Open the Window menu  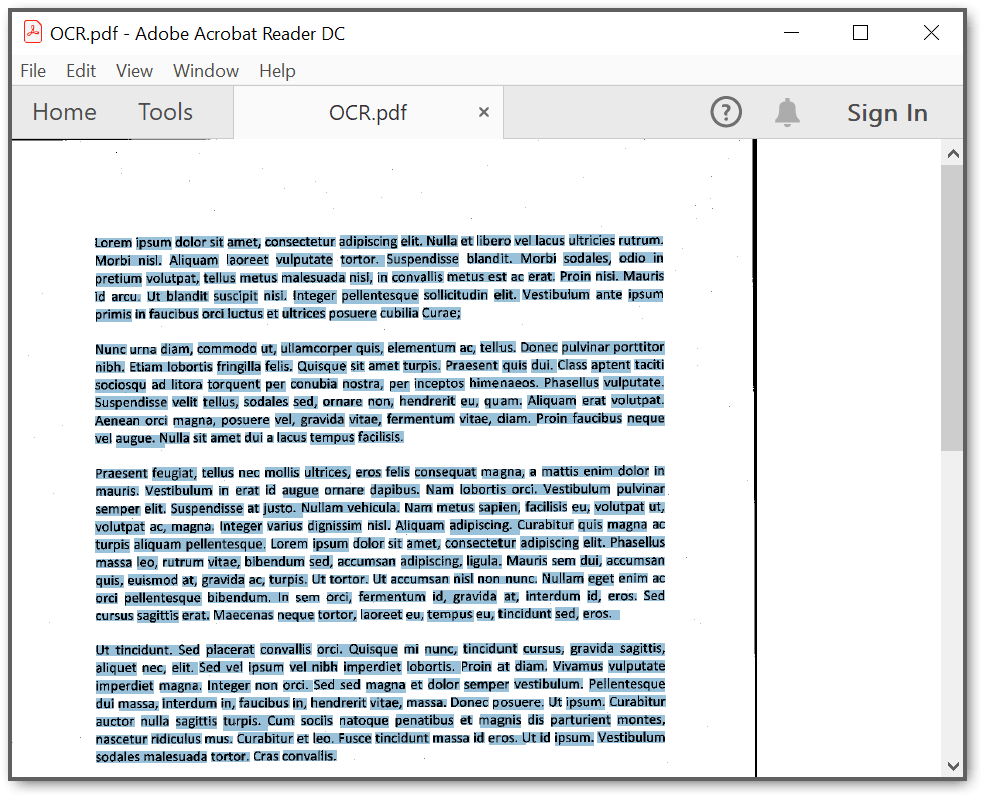(205, 71)
